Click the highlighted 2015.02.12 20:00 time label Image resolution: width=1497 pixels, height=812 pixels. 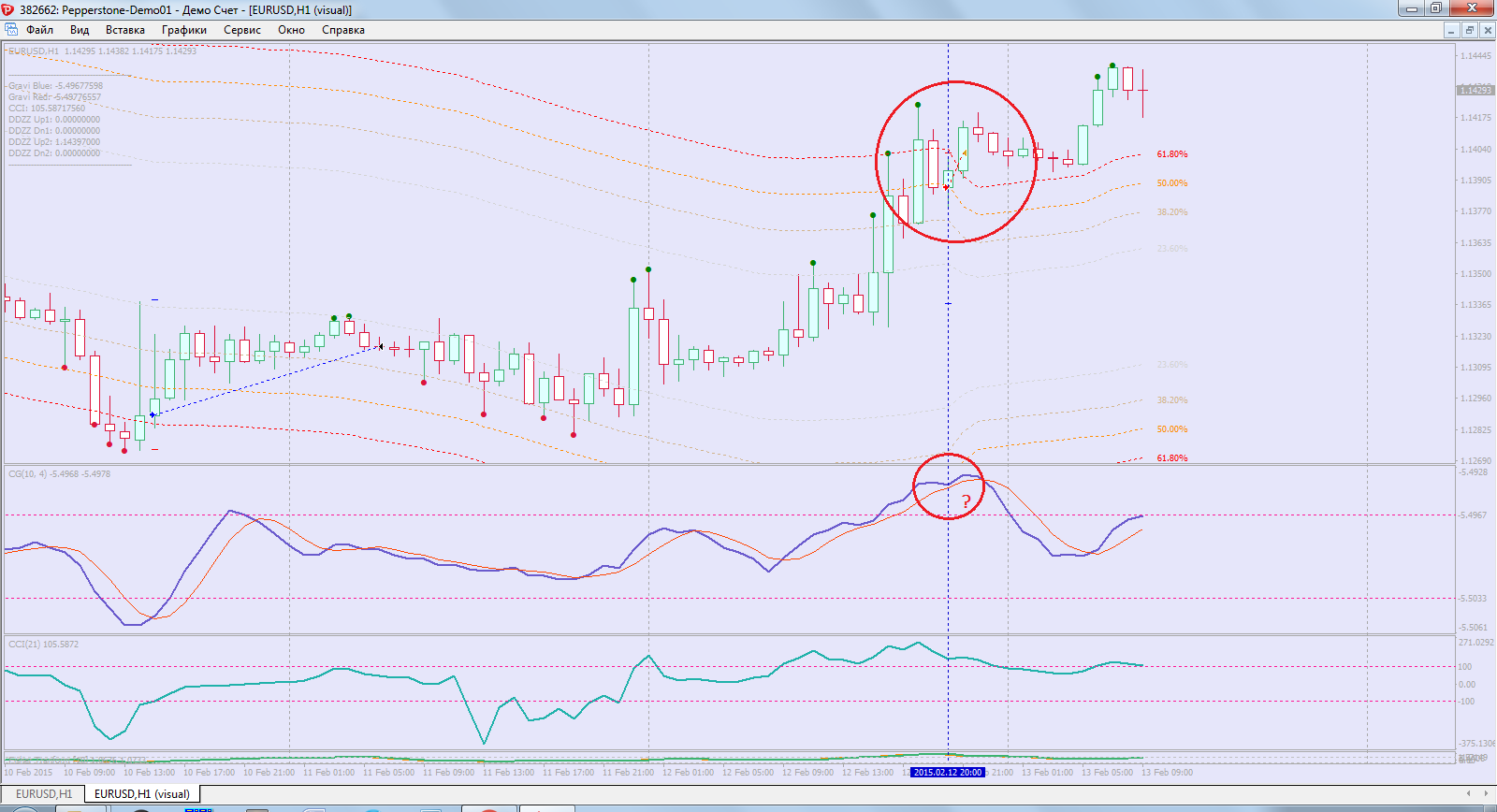pos(948,773)
